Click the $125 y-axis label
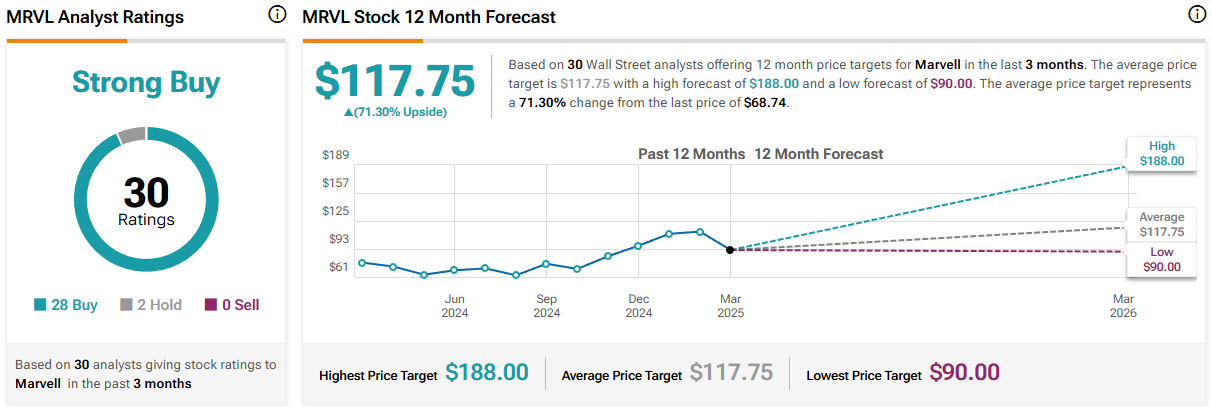Viewport: 1212px width, 407px height. coord(335,211)
